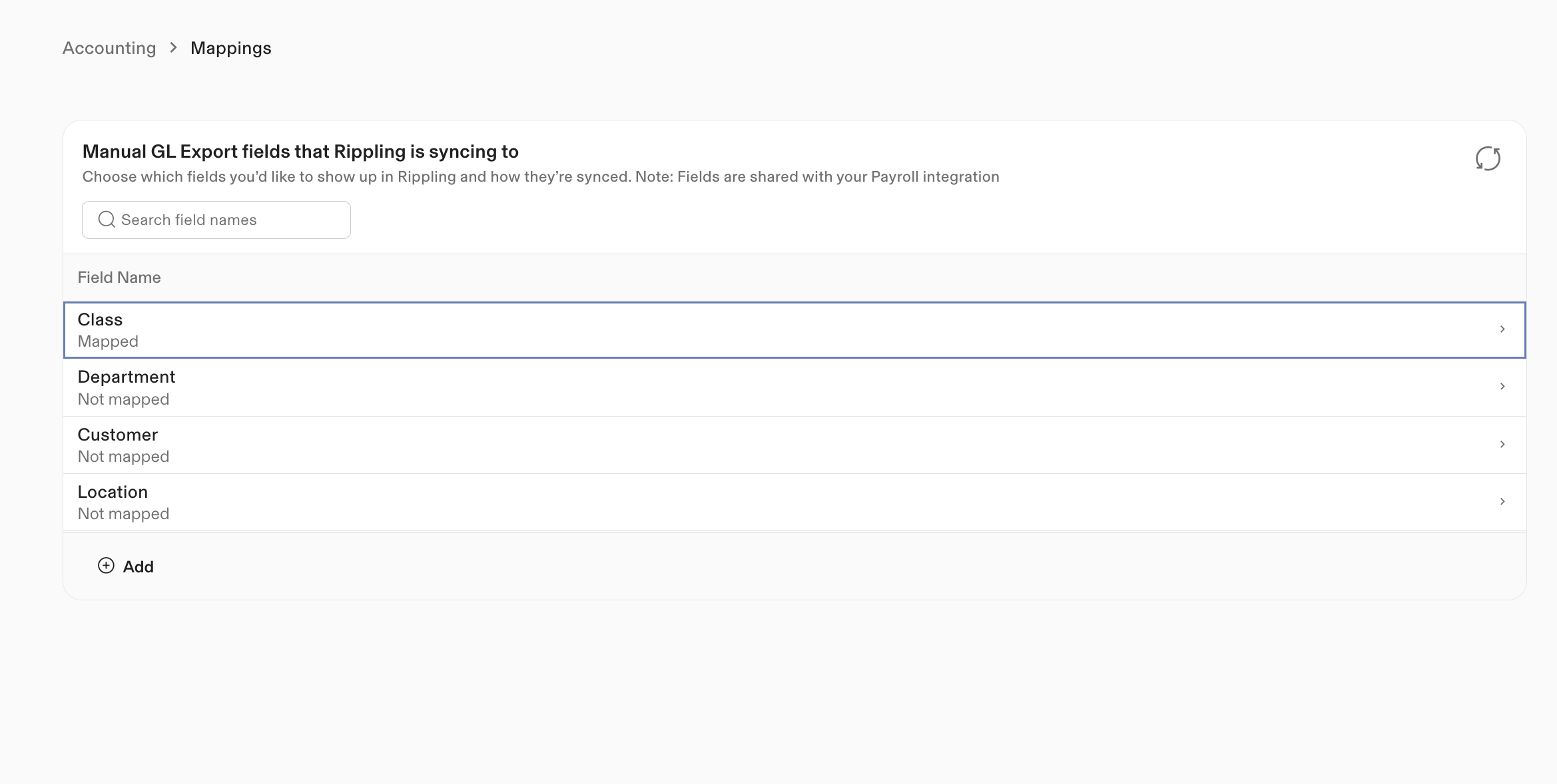
Task: Click the Customer field name
Action: pyautogui.click(x=117, y=435)
